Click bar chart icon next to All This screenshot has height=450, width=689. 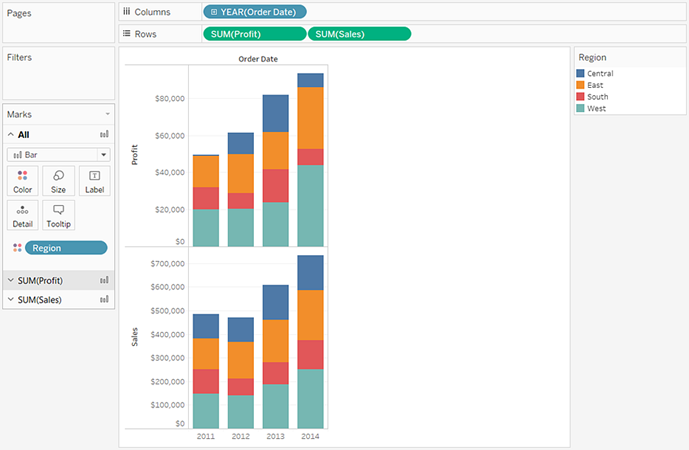coord(104,134)
